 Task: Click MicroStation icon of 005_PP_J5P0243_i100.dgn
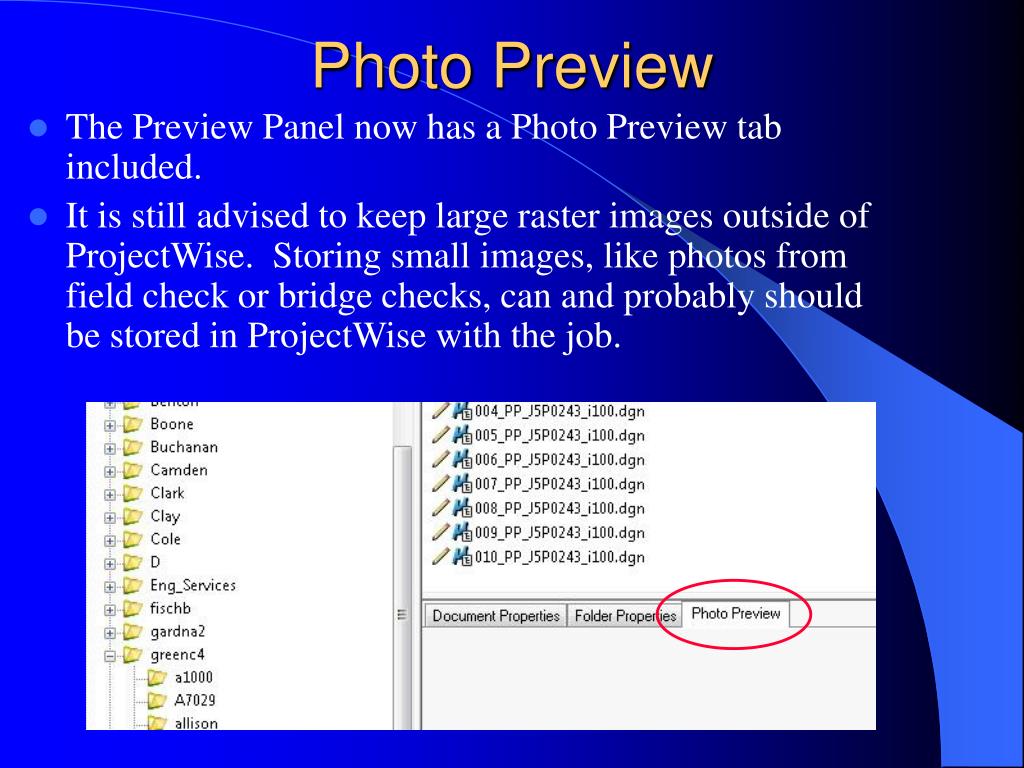(462, 435)
